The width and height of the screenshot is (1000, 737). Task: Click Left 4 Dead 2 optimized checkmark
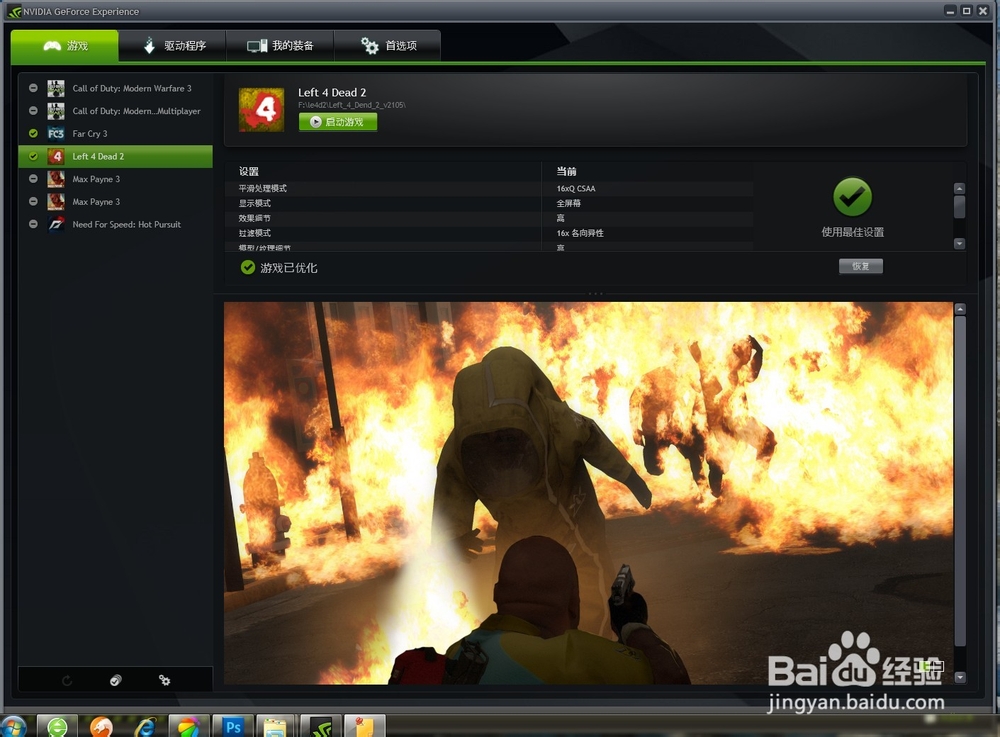33,156
